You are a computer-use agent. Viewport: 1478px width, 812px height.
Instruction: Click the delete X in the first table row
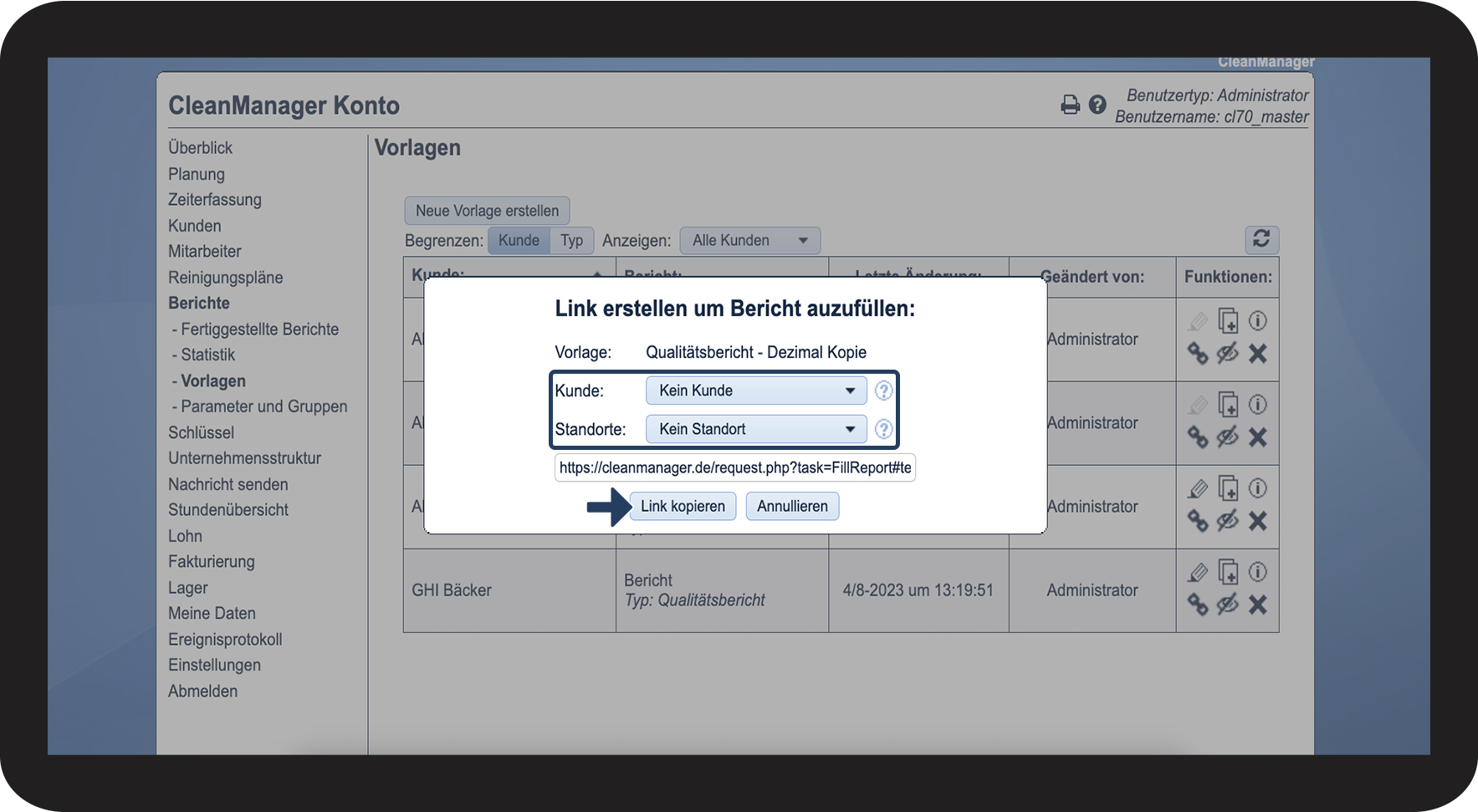click(1258, 354)
